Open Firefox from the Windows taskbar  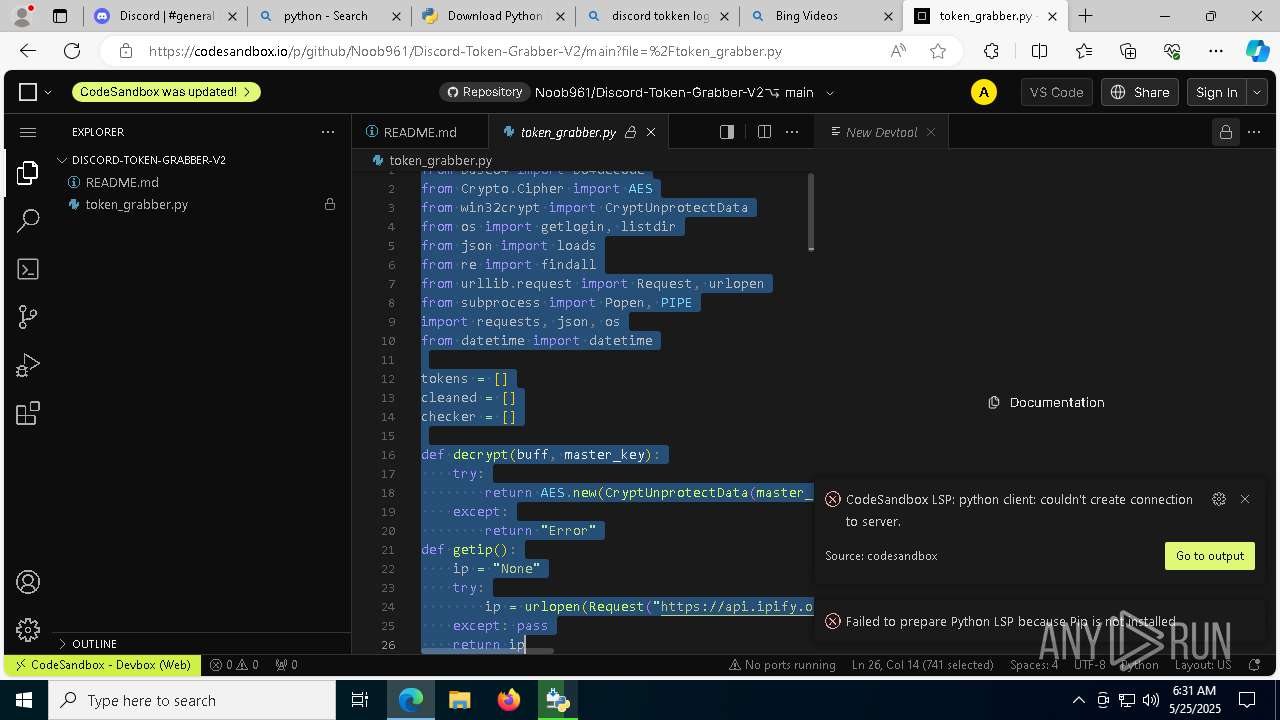[x=509, y=700]
